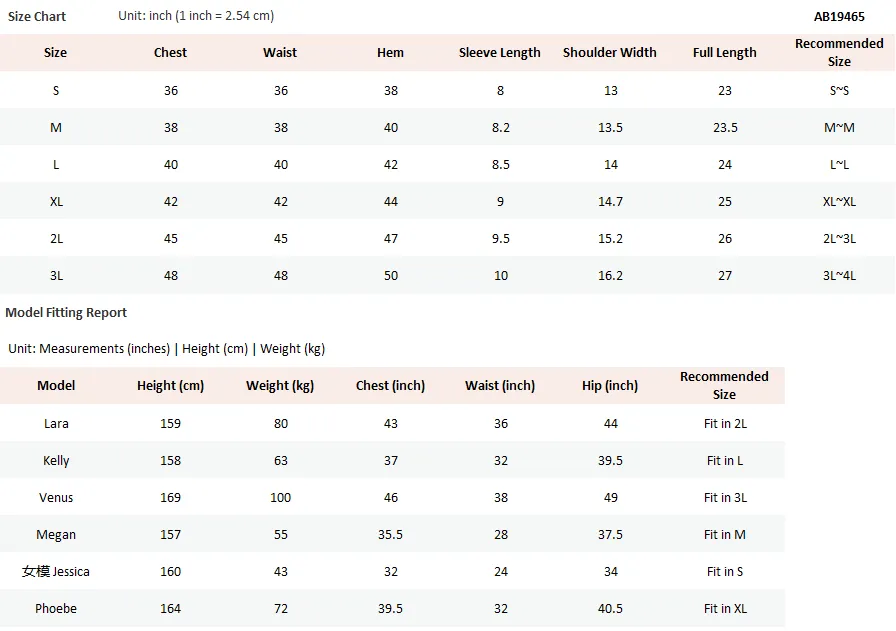Click Jessica's model name cell
The image size is (896, 631).
tap(56, 572)
